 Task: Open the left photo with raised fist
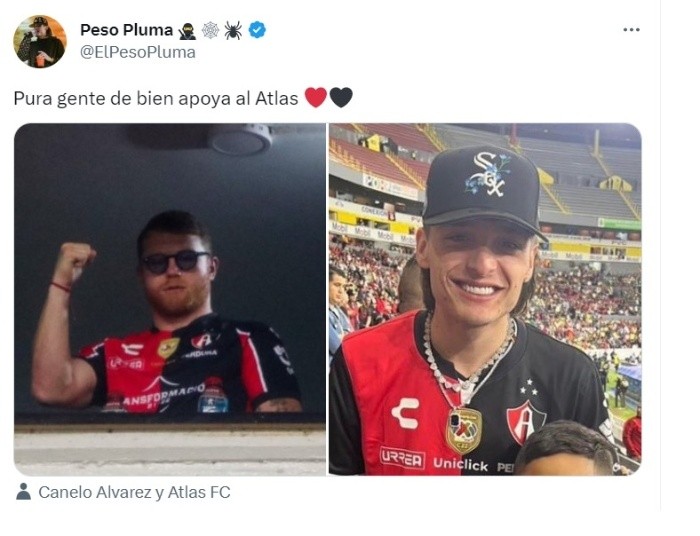pos(170,299)
